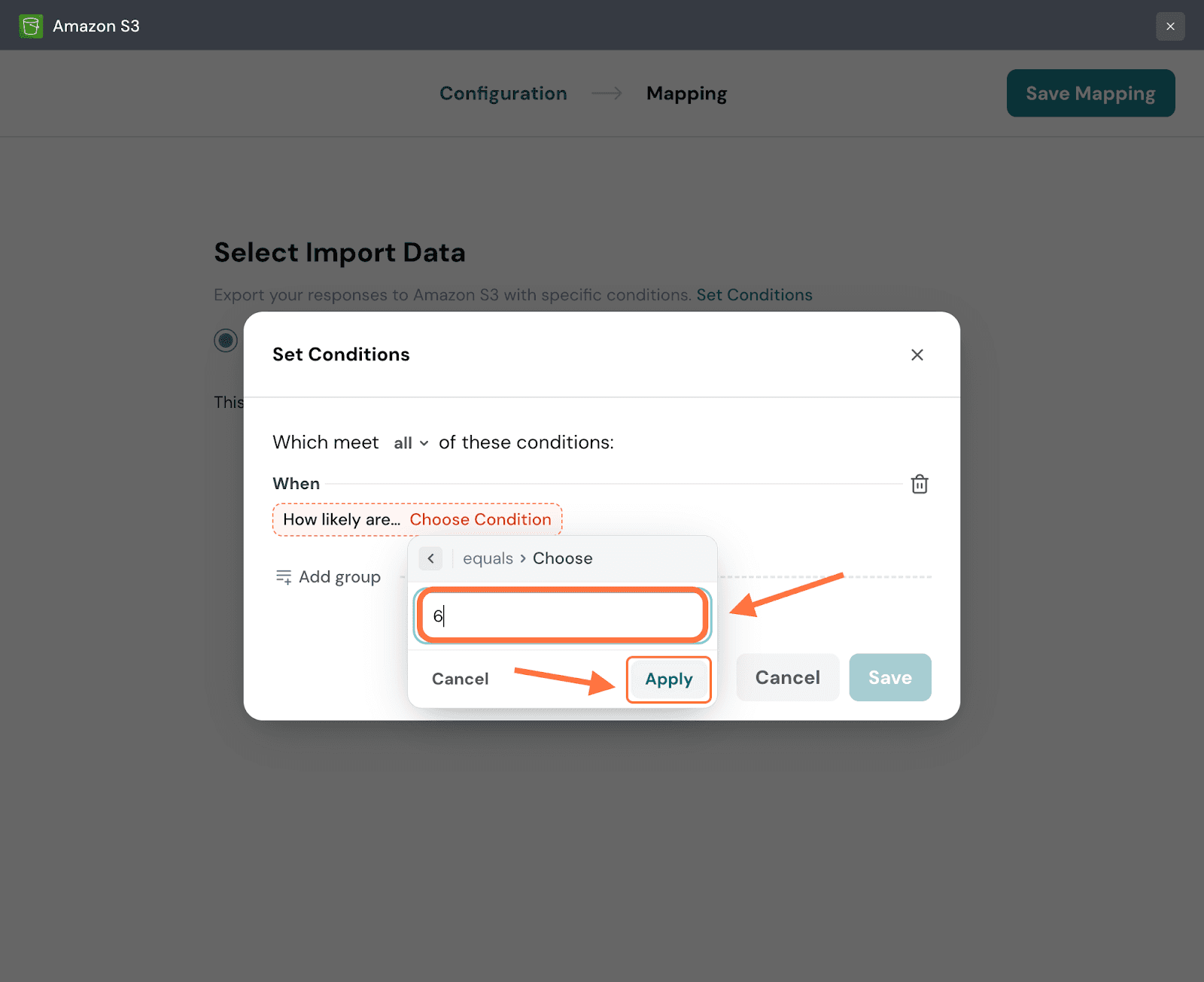Close the Amazon S3 integration window
1204x982 pixels.
[x=1170, y=26]
